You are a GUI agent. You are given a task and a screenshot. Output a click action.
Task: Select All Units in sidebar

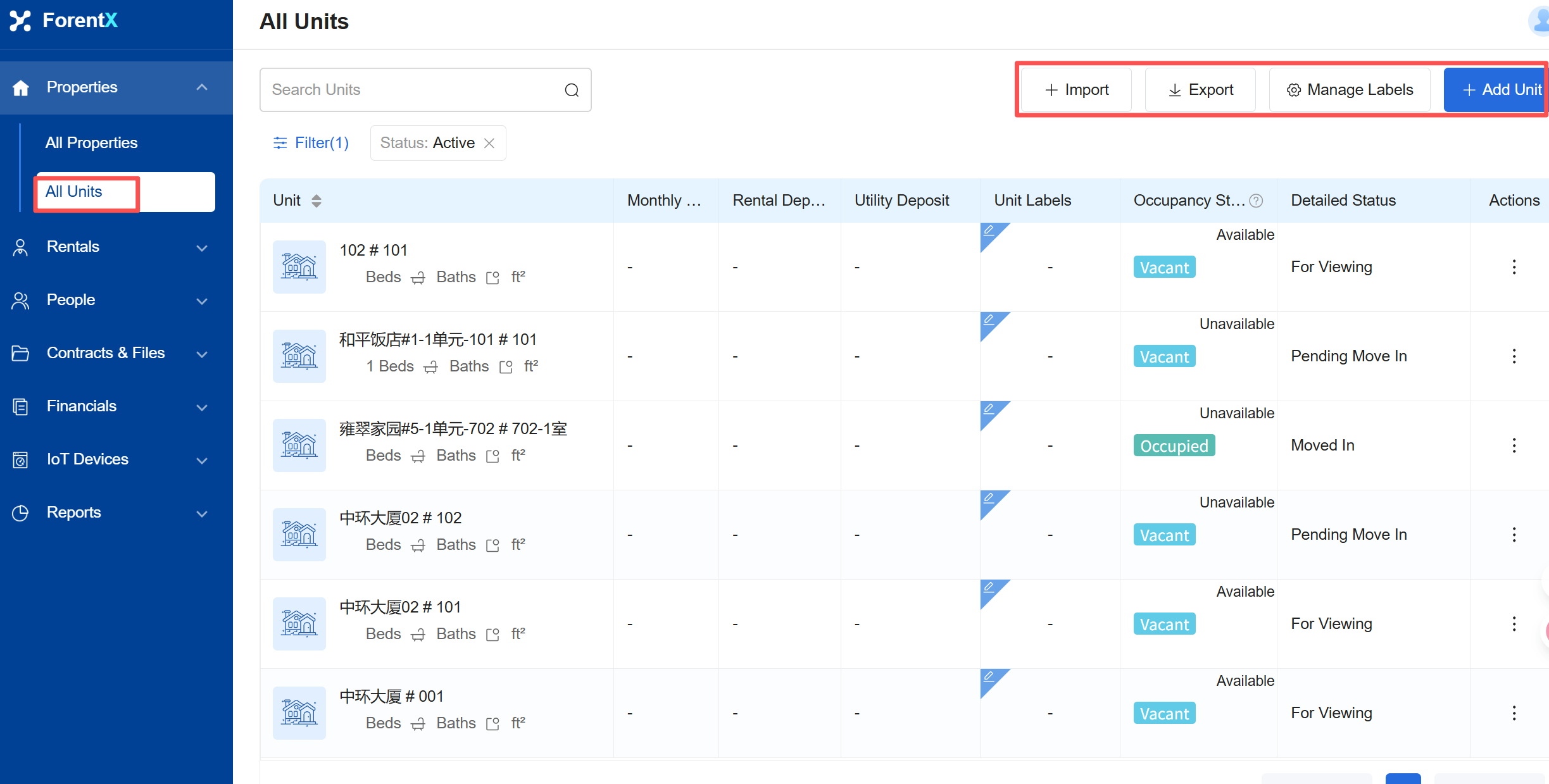[x=74, y=192]
